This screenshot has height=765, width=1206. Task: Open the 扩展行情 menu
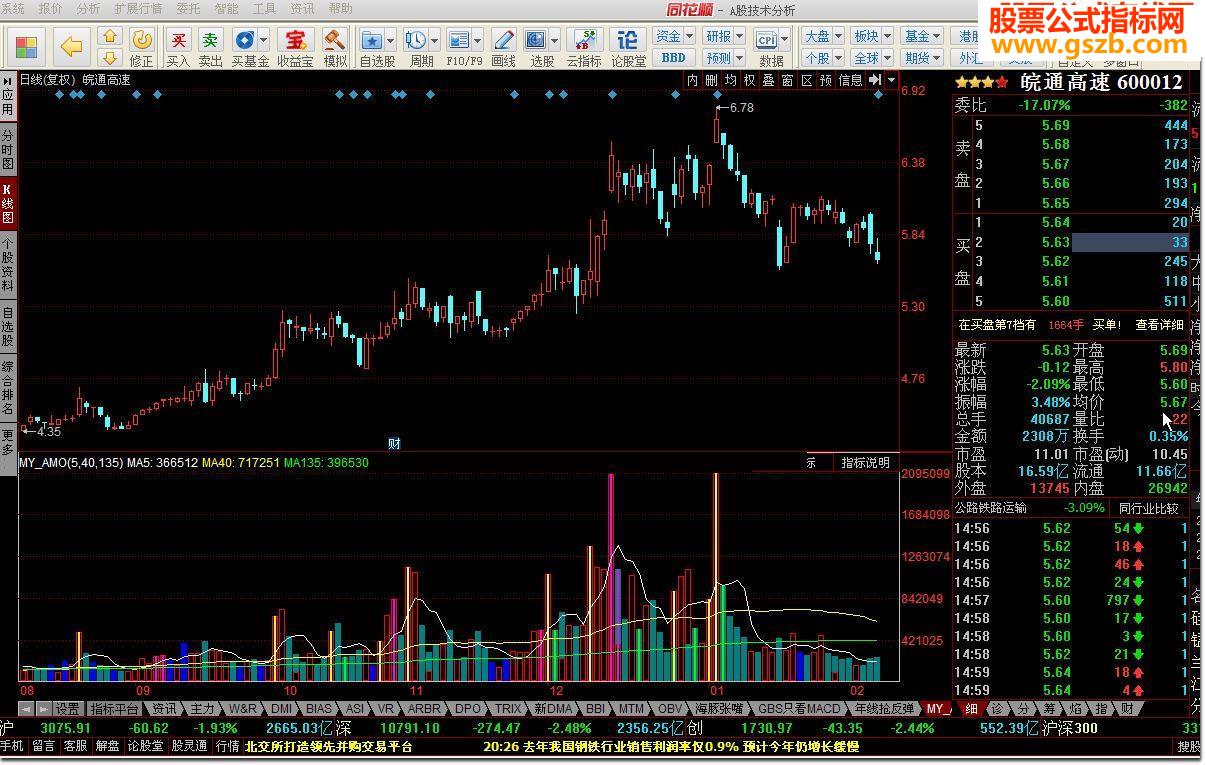coord(138,9)
